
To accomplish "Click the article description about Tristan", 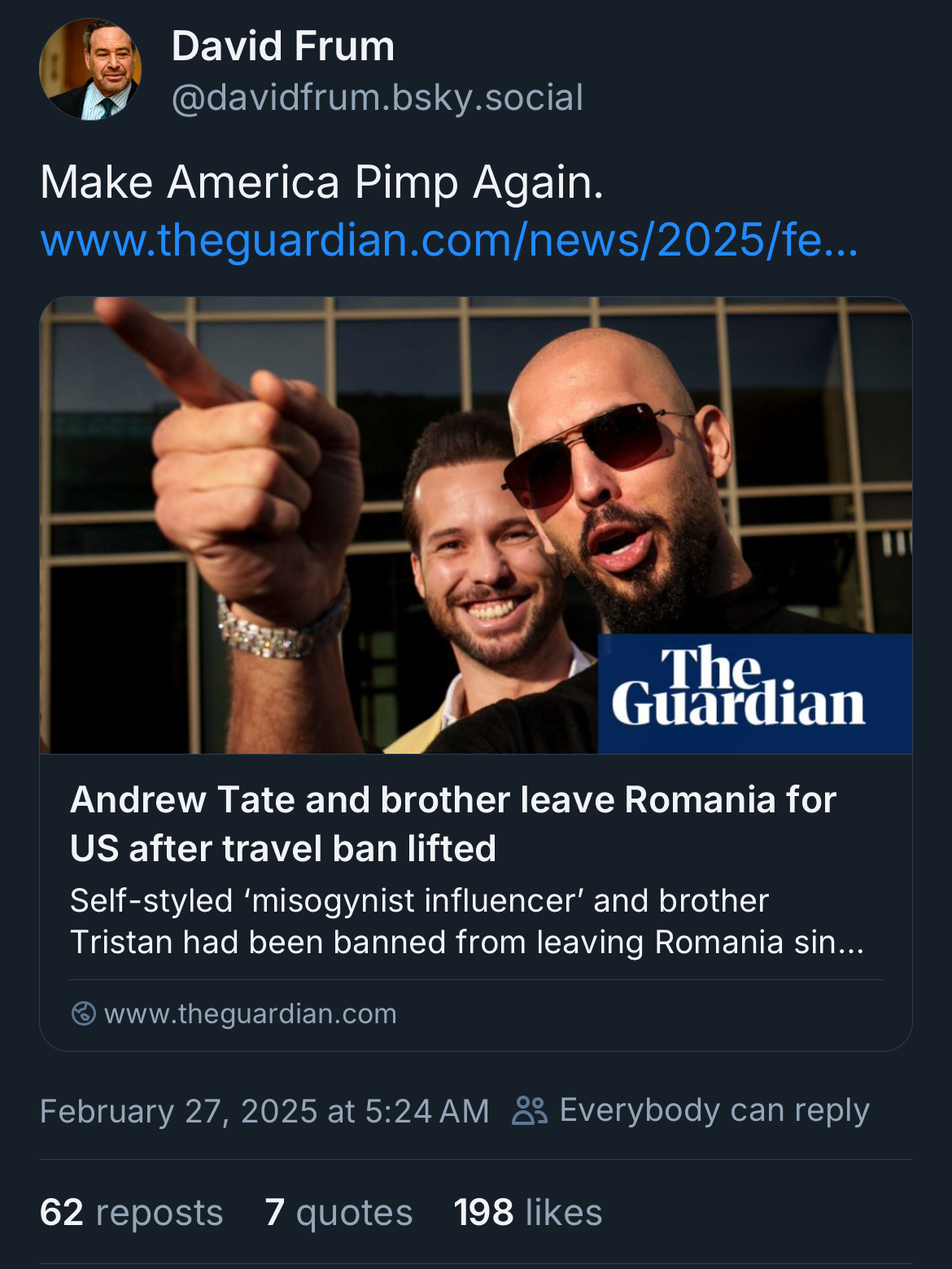I will [467, 921].
